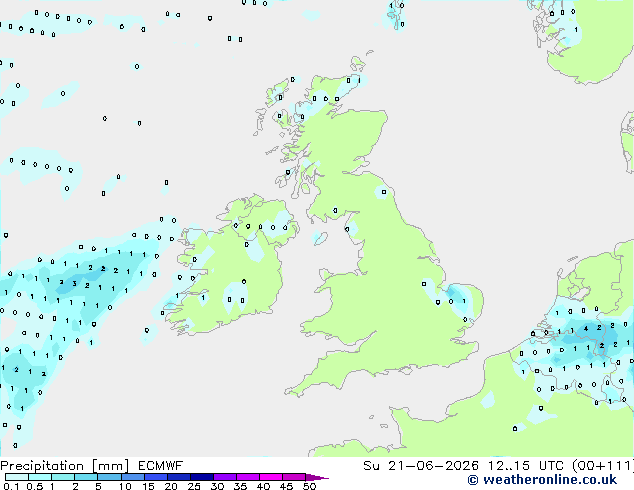Click the '0.1' legend scale value
This screenshot has height=490, width=634.
(x=11, y=486)
